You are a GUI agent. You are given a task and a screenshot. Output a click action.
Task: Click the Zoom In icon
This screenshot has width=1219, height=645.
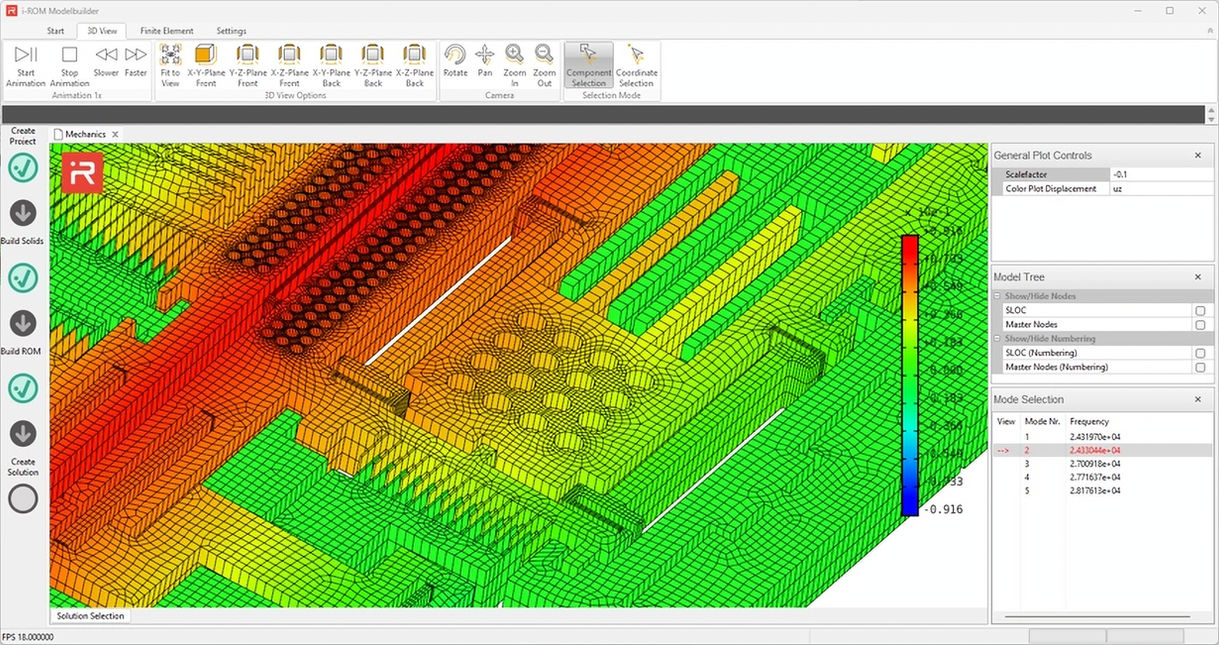click(514, 54)
